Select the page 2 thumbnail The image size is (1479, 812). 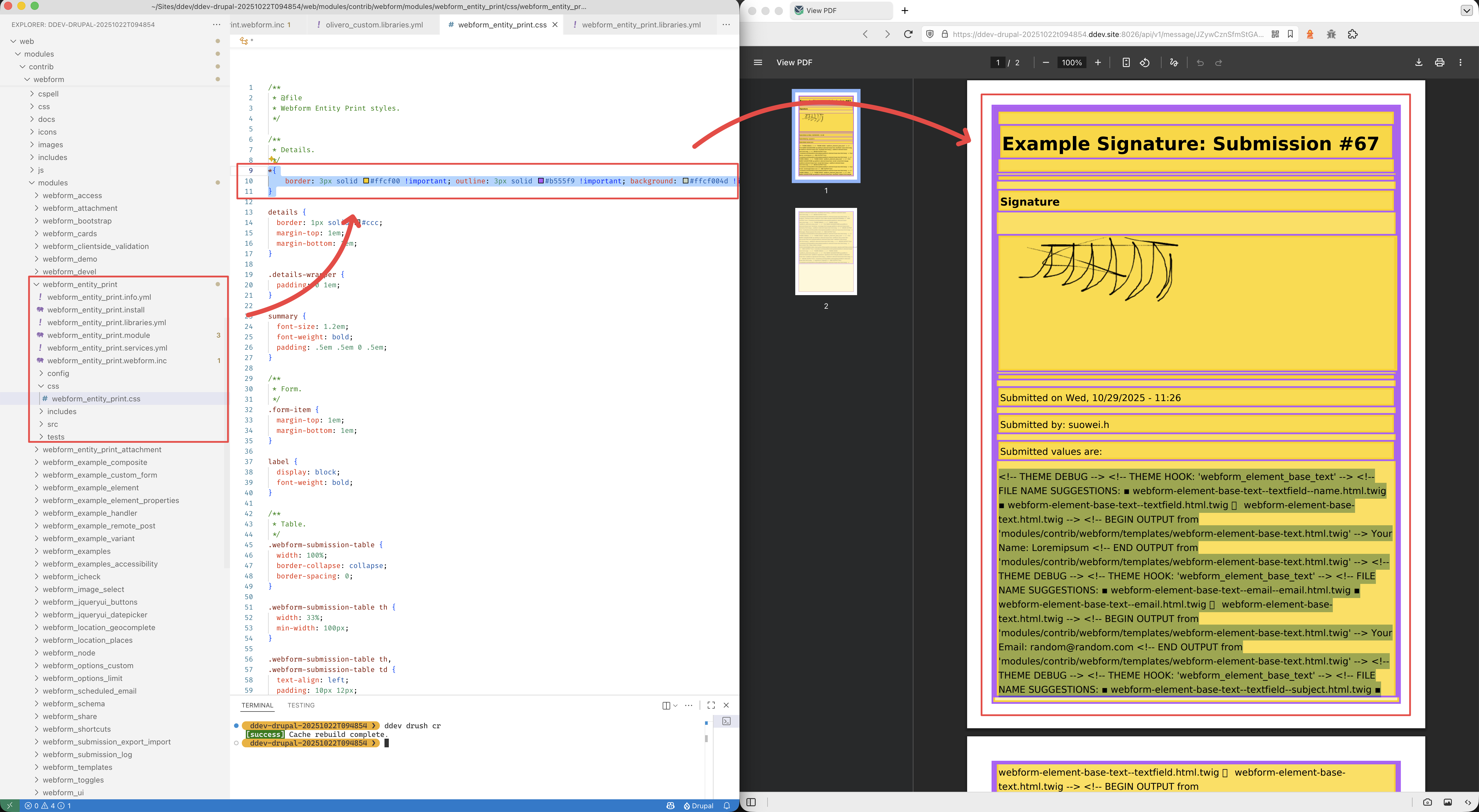coord(826,251)
